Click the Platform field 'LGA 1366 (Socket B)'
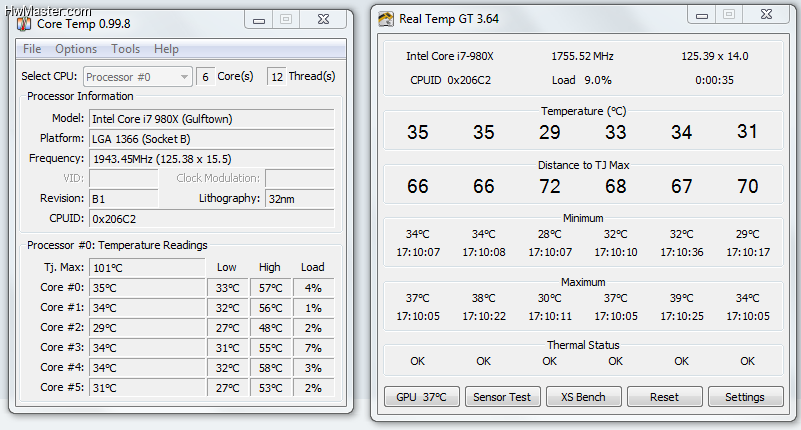The width and height of the screenshot is (801, 430). (211, 139)
